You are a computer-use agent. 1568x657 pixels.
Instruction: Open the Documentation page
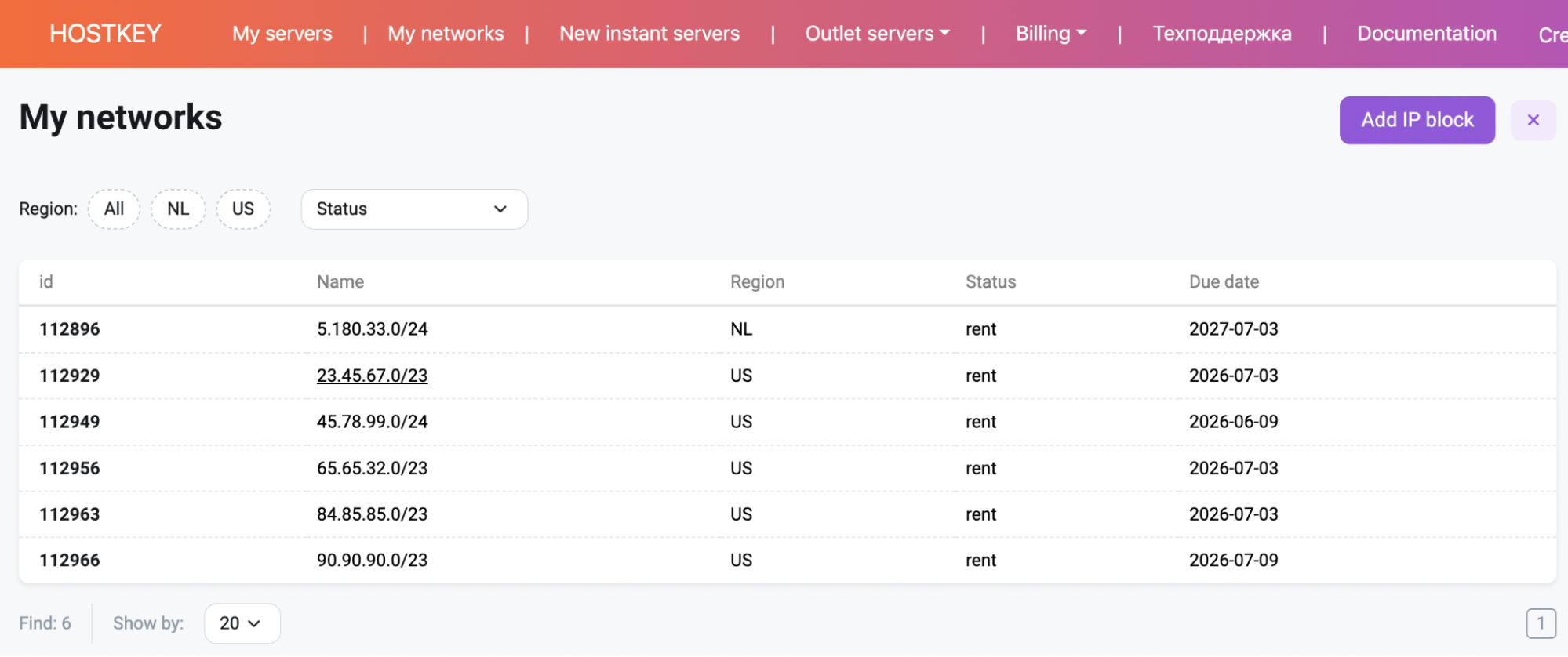point(1426,34)
